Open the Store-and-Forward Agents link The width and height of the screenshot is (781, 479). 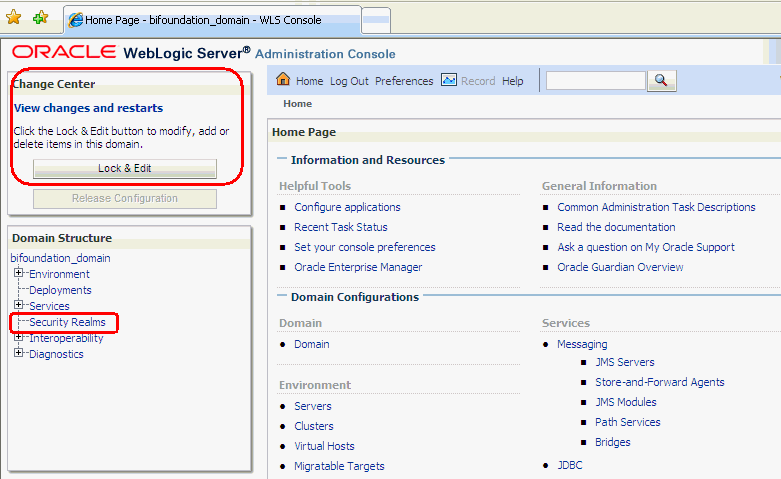click(659, 382)
